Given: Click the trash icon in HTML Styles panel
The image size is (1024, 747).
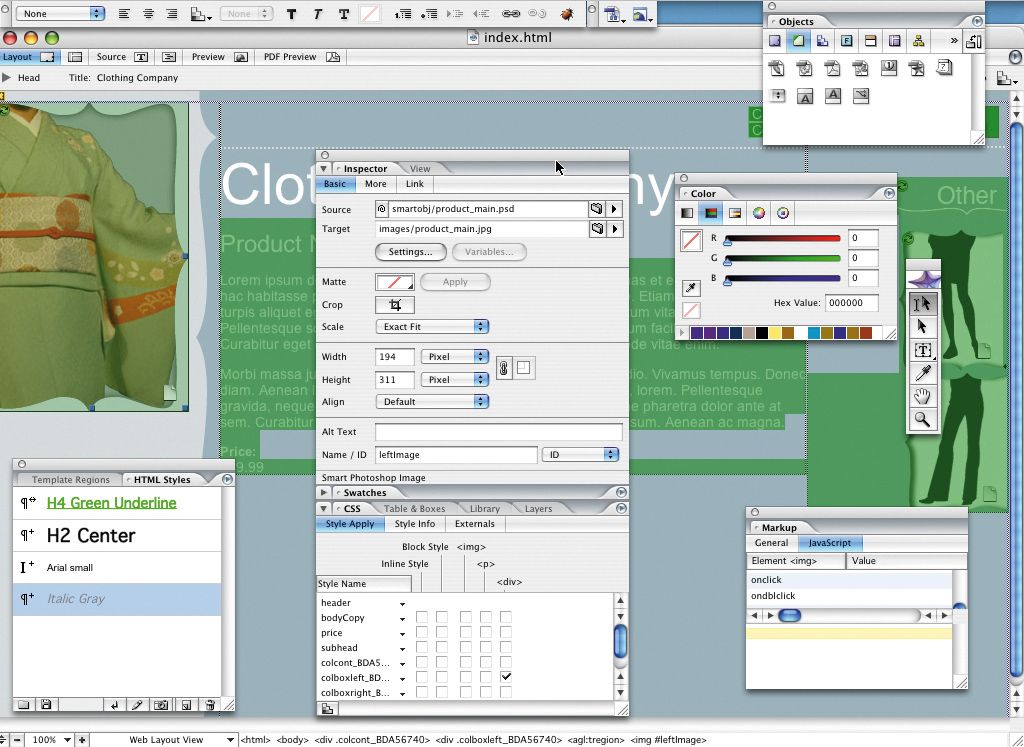Looking at the screenshot, I should (210, 705).
